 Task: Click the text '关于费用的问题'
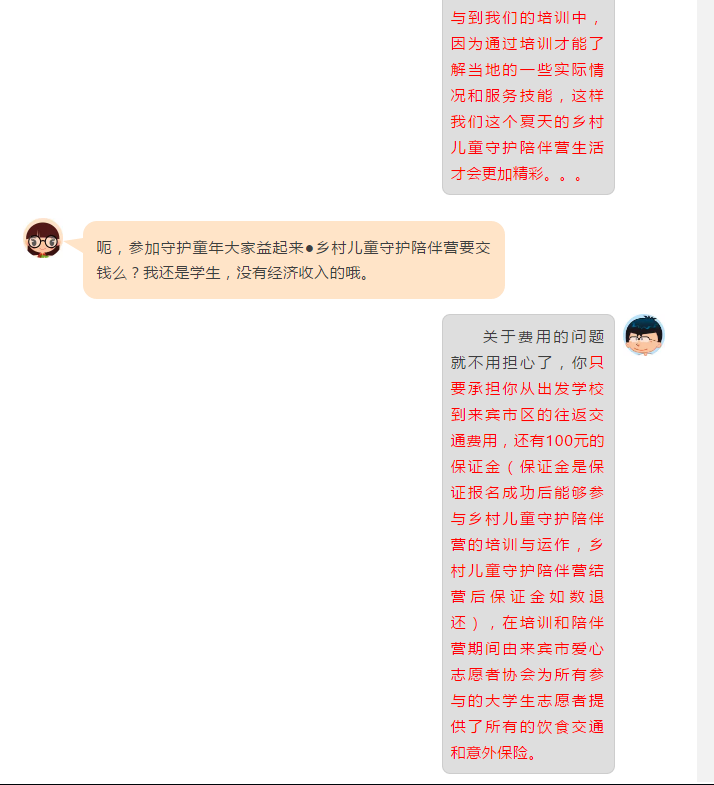click(x=543, y=336)
